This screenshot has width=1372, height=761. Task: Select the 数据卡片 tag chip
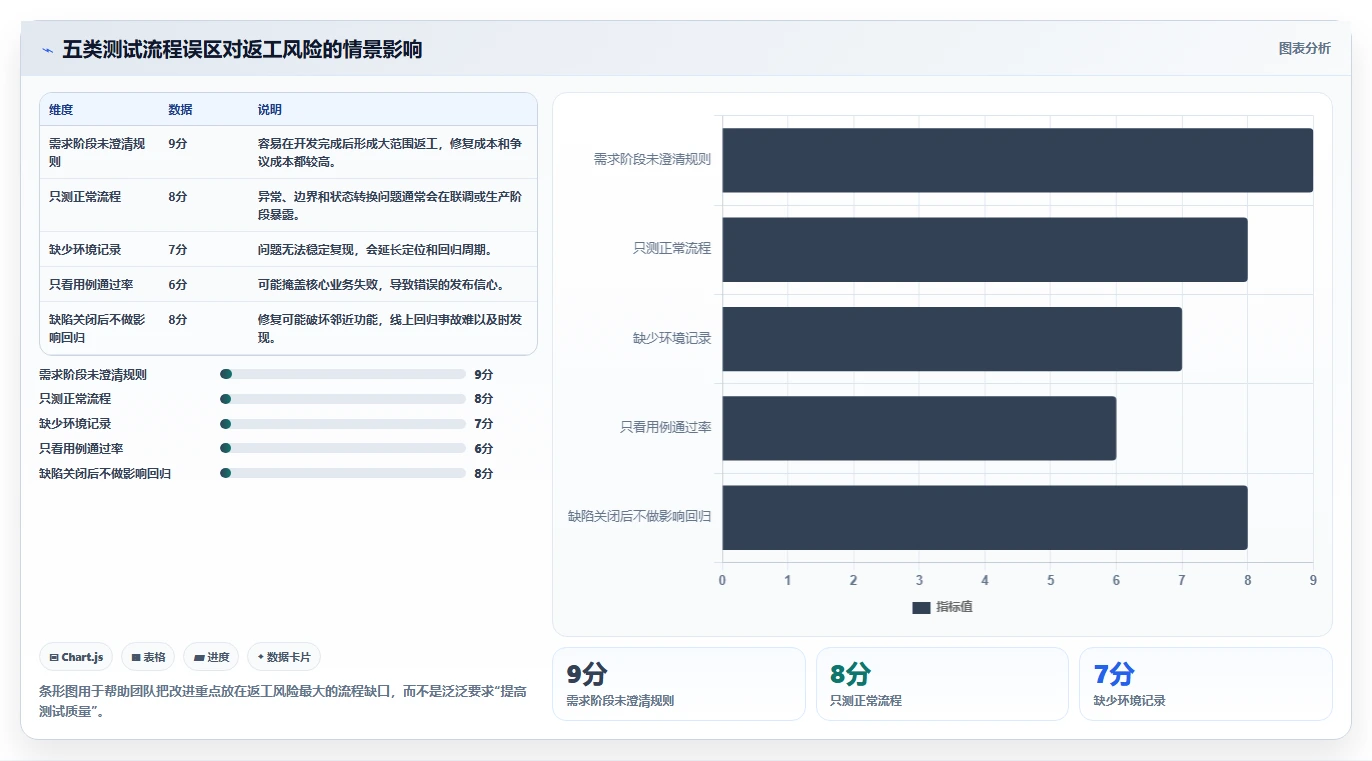tap(284, 657)
